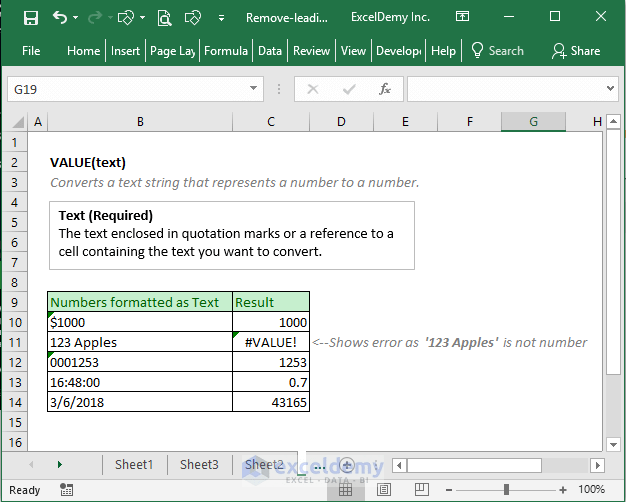Click cell containing 16:48:00
Viewport: 626px width, 502px height.
(140, 382)
